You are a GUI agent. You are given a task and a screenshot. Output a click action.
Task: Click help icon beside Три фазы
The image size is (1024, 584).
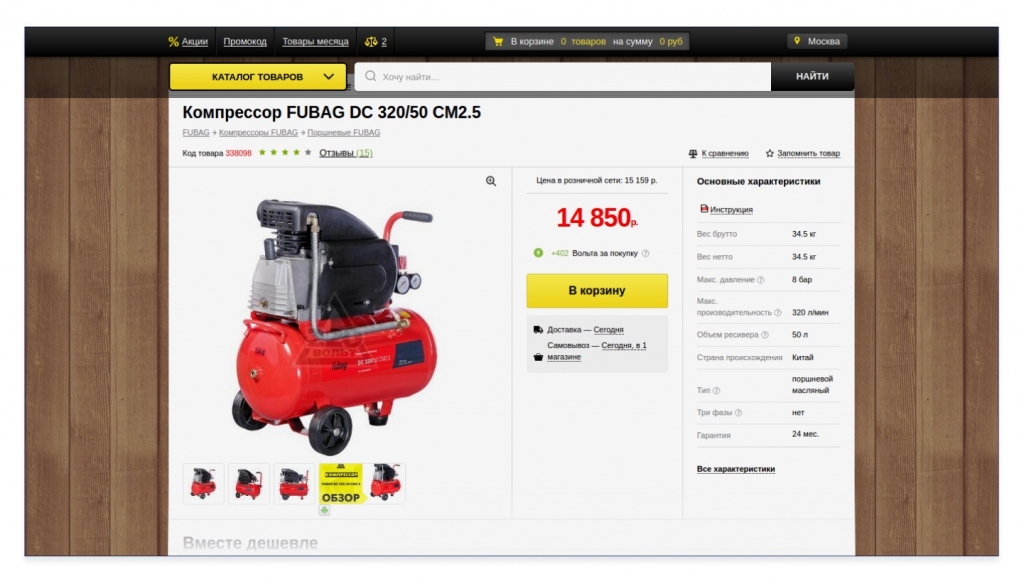tap(739, 413)
